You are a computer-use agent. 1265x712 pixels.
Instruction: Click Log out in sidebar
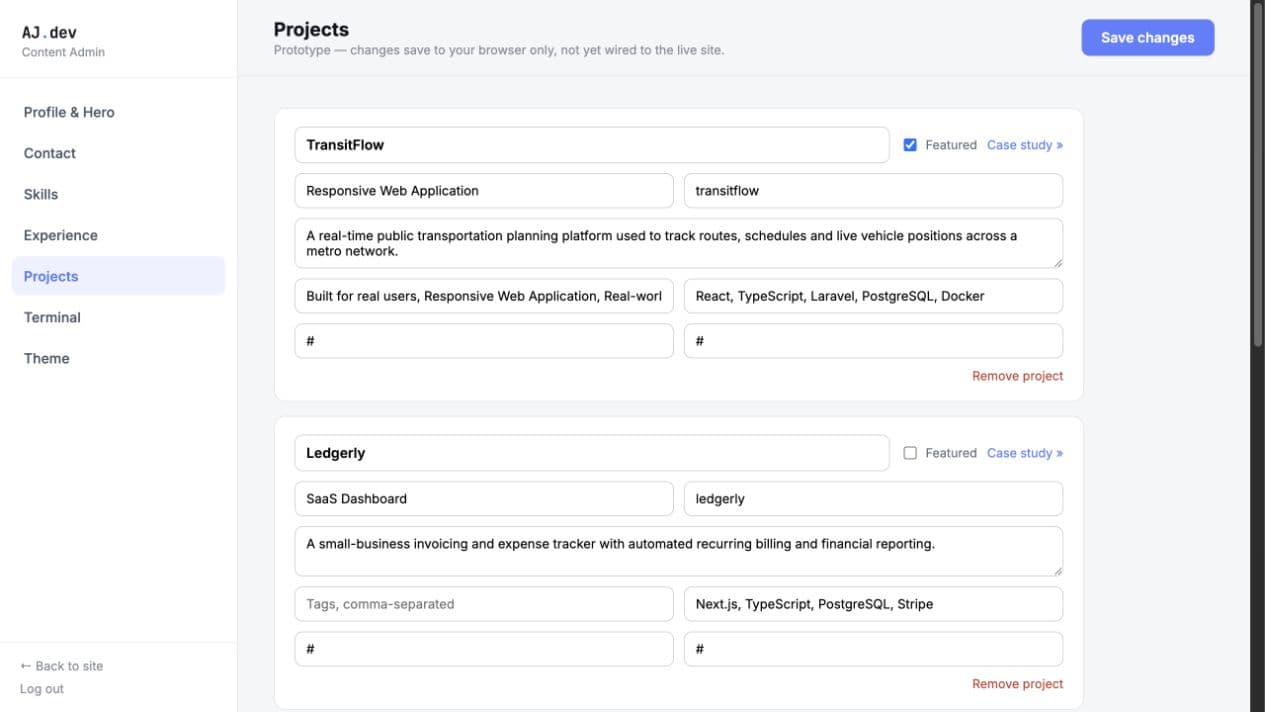point(42,689)
